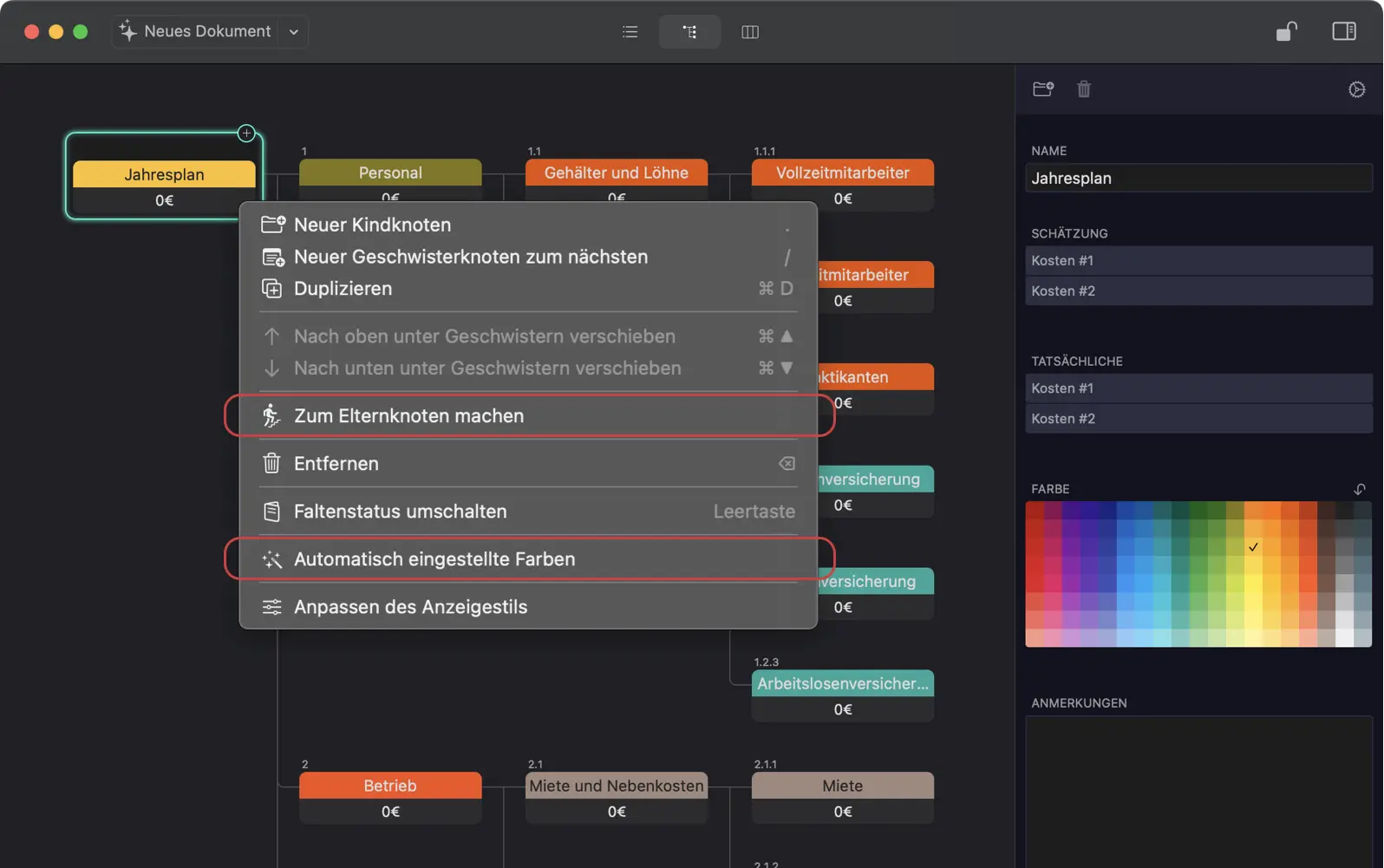Switch to the list outline view
This screenshot has height=868, width=1384.
(x=630, y=32)
